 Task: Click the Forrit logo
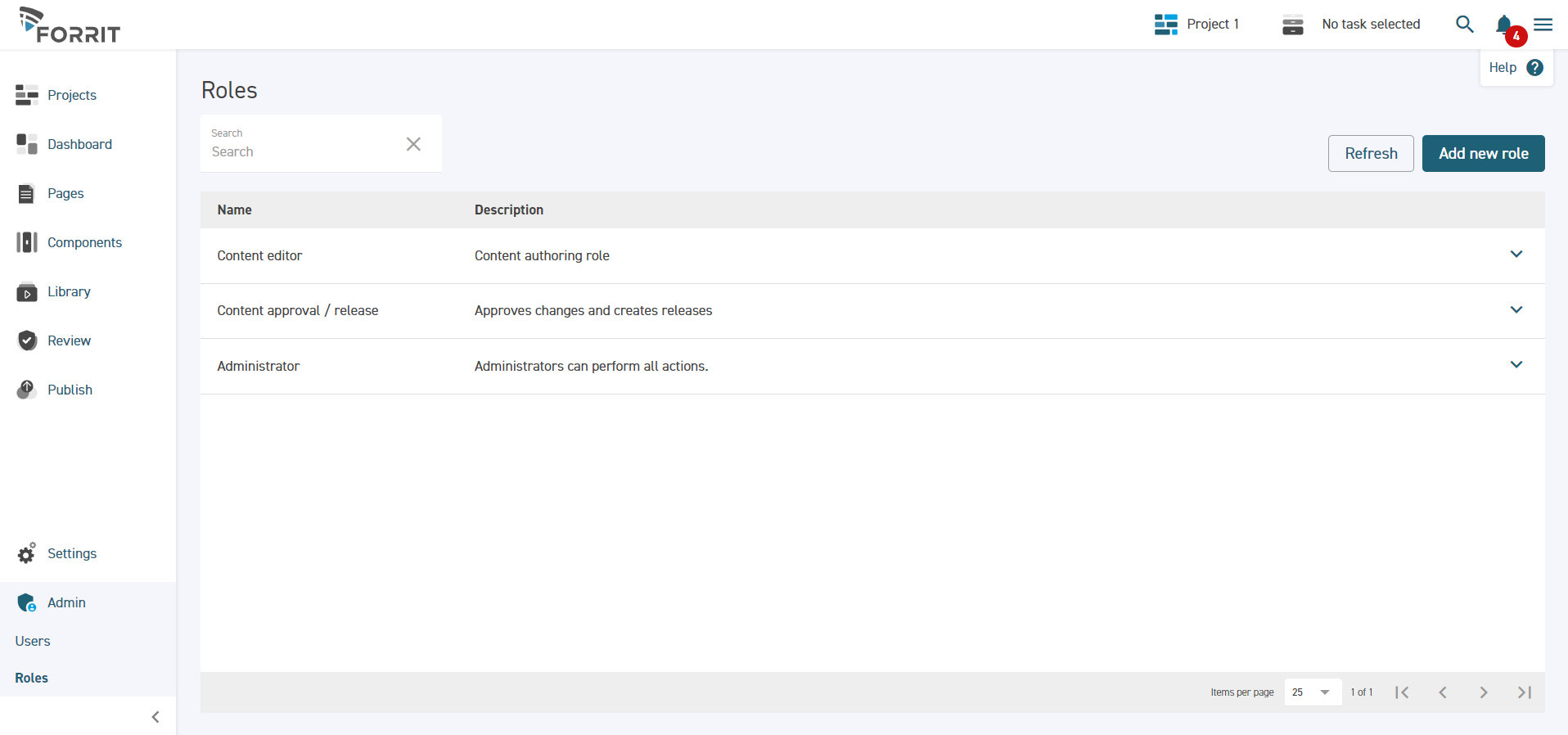pyautogui.click(x=70, y=25)
